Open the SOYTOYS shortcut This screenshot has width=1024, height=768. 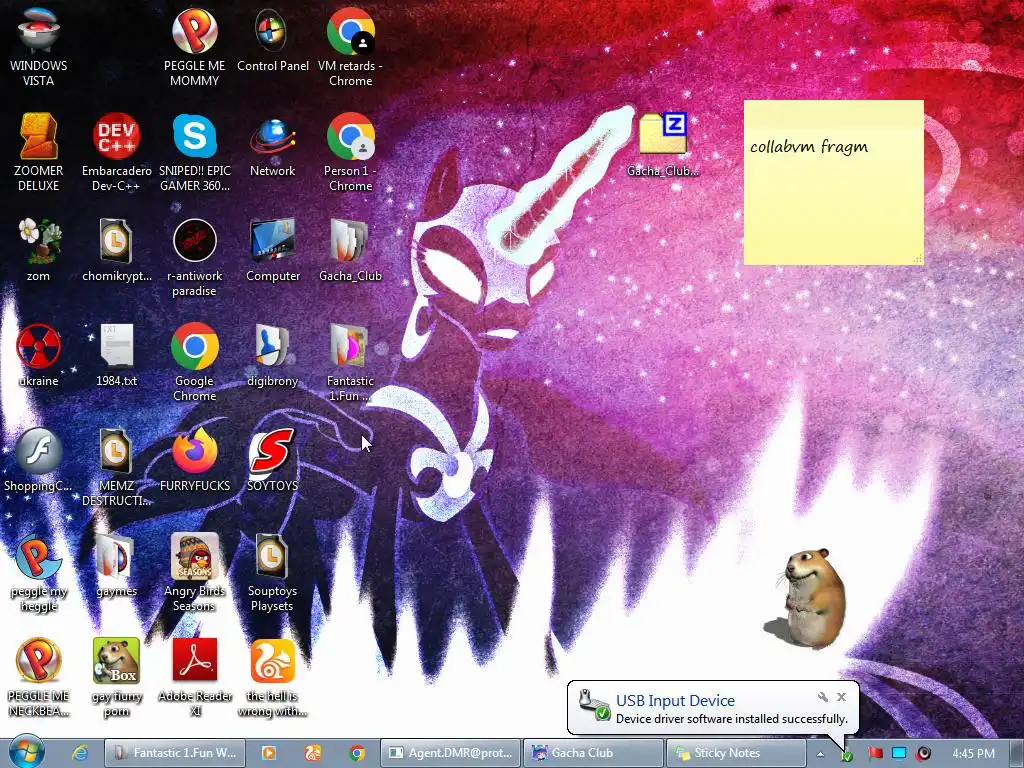272,460
